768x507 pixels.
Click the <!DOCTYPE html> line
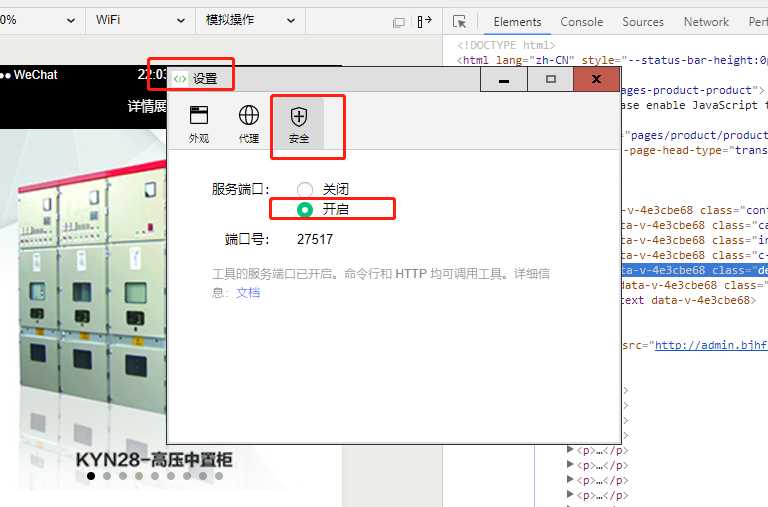pos(506,45)
